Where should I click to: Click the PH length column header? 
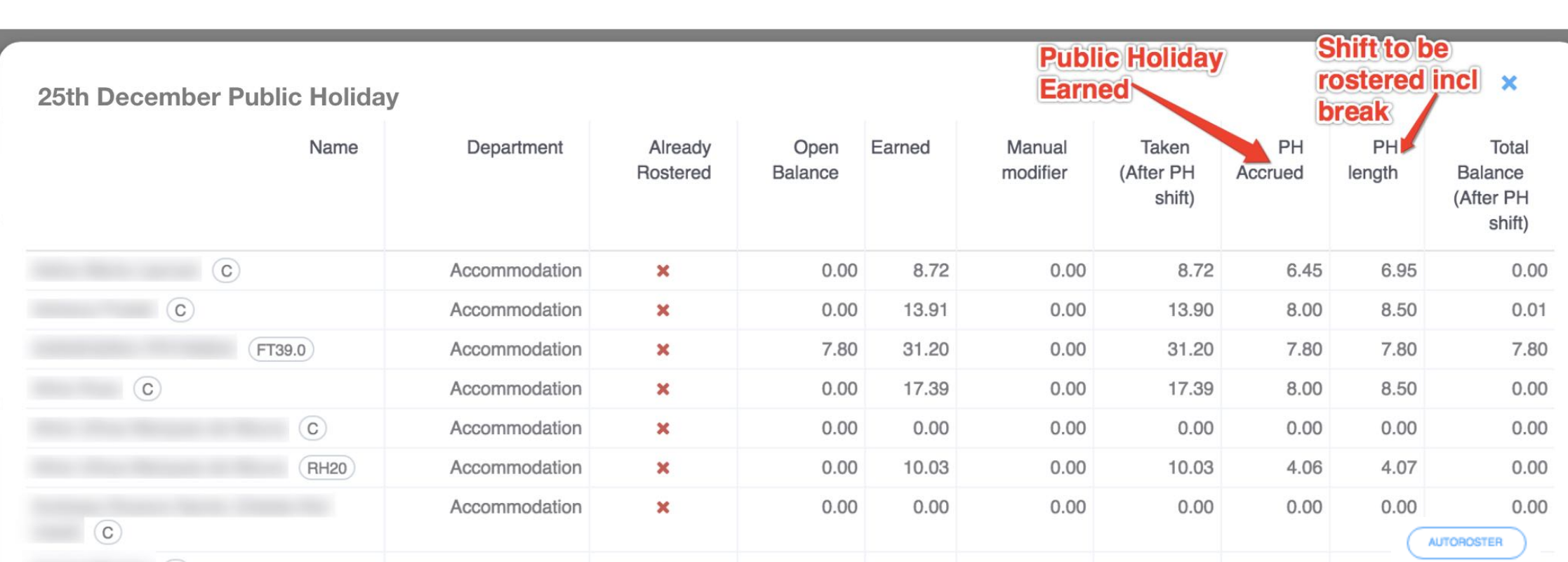pos(1373,160)
